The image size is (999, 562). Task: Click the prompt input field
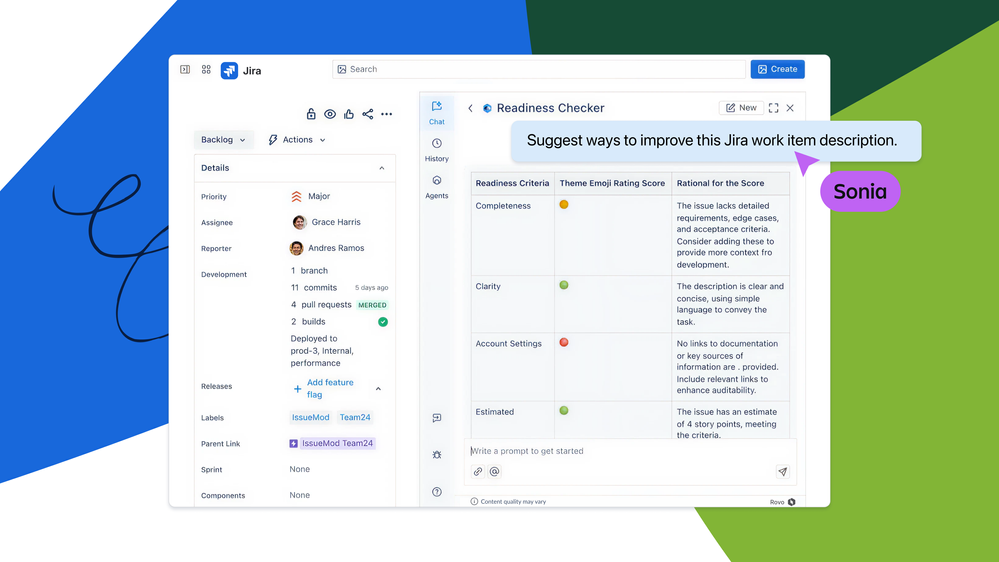(629, 451)
